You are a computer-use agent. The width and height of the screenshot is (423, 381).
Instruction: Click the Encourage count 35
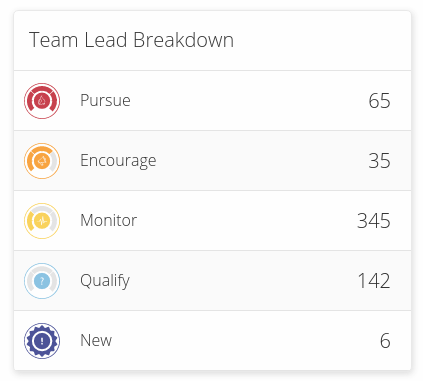click(x=379, y=161)
